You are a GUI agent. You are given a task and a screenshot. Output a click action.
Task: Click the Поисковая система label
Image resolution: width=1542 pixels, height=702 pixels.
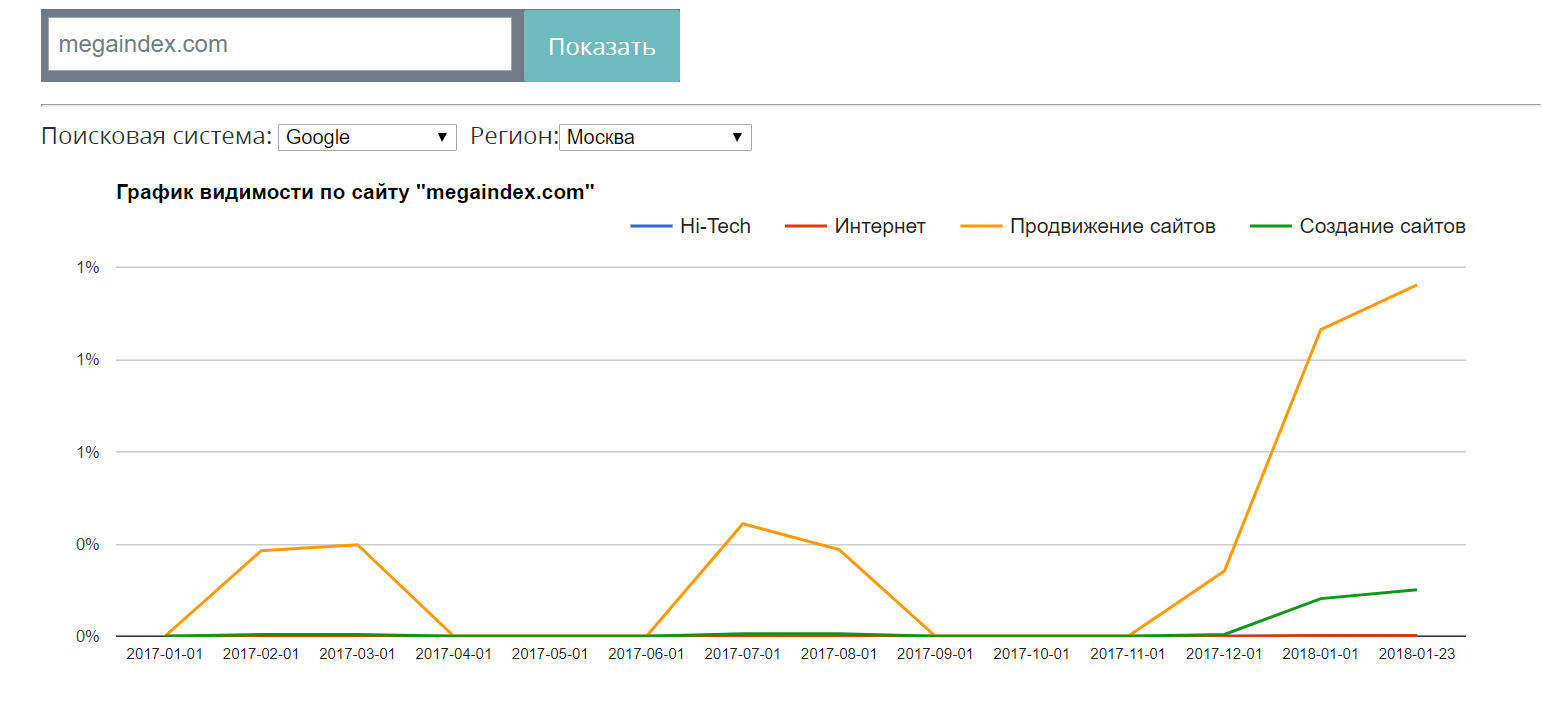pos(156,136)
